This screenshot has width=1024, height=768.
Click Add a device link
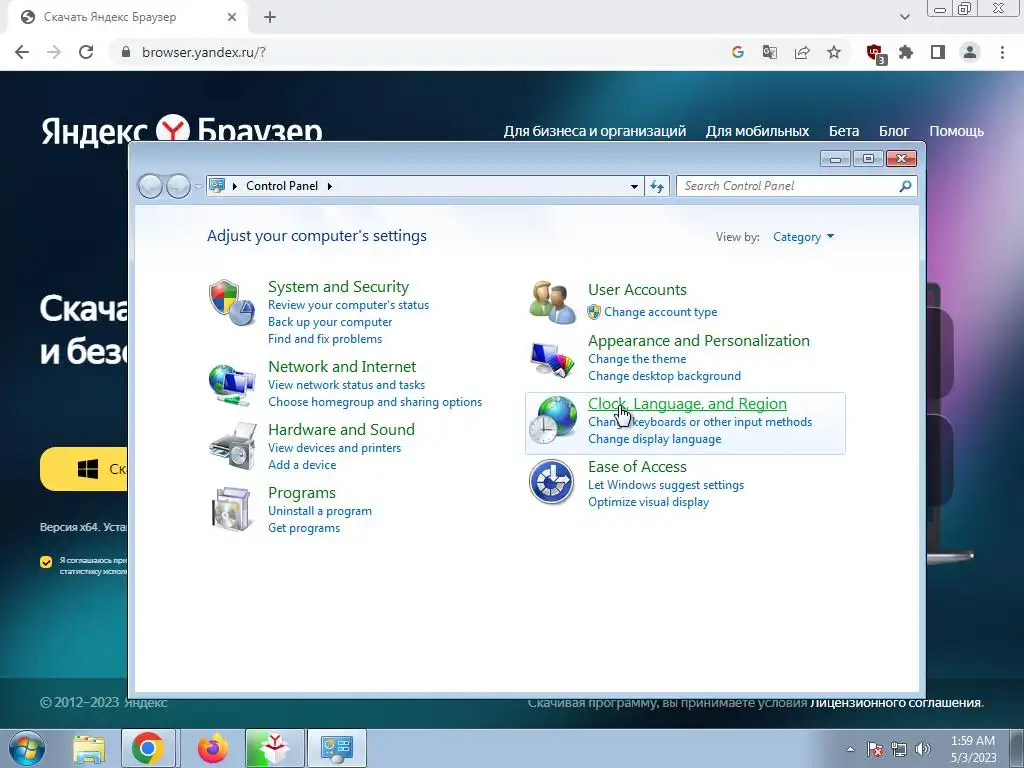tap(302, 464)
